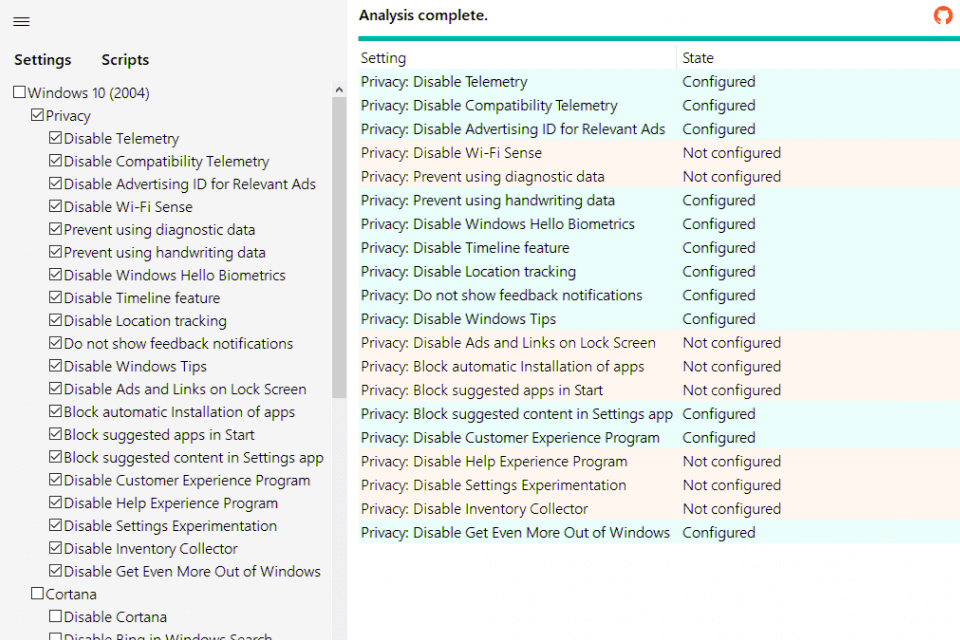Image resolution: width=960 pixels, height=640 pixels.
Task: Uncheck Disable Wi-Fi Sense checkbox
Action: pyautogui.click(x=56, y=206)
